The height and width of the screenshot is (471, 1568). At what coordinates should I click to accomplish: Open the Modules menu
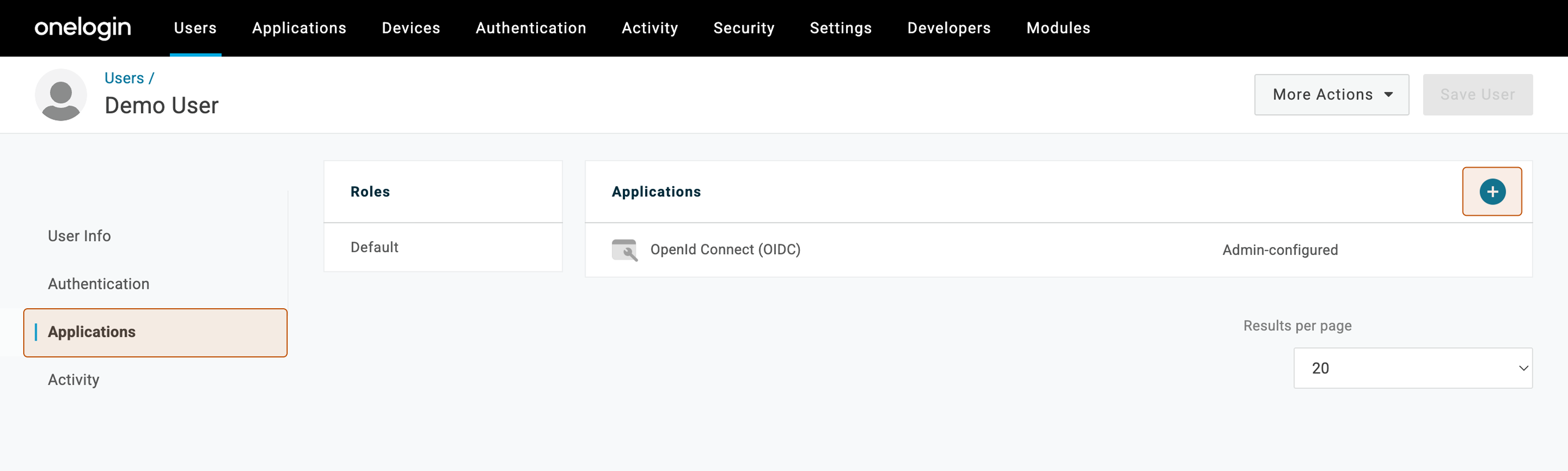[x=1058, y=28]
